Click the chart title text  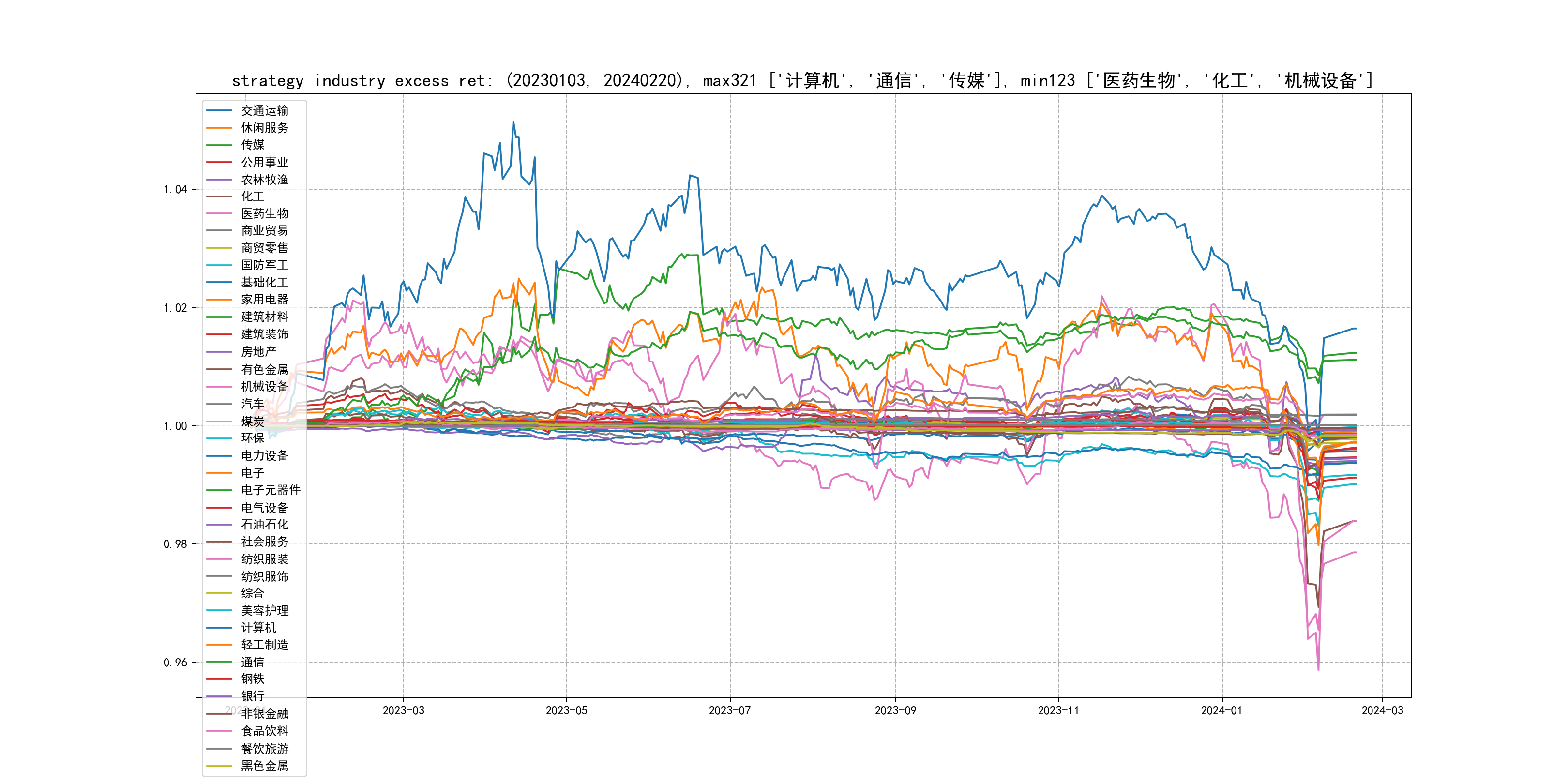pyautogui.click(x=802, y=80)
